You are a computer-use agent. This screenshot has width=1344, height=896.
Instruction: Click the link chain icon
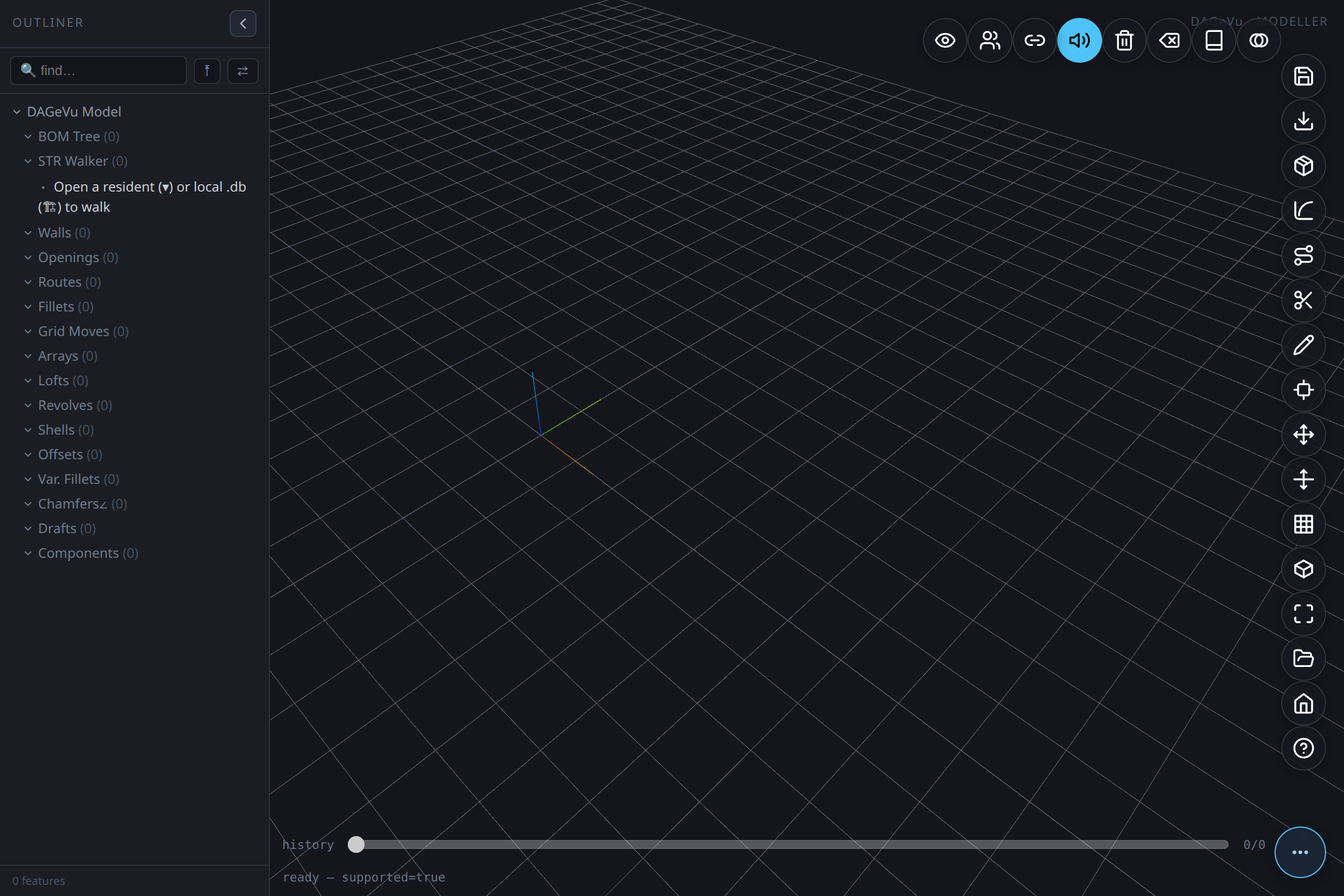point(1034,40)
